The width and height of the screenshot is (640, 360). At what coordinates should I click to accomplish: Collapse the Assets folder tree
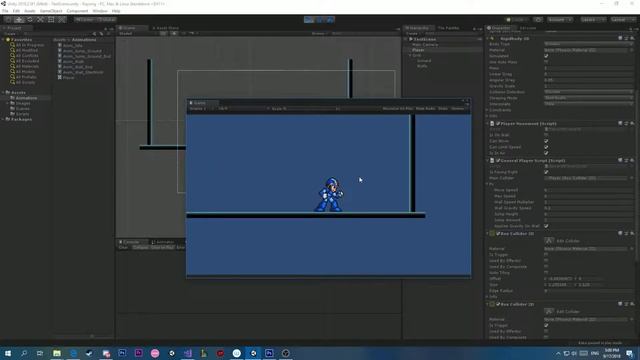coord(4,93)
